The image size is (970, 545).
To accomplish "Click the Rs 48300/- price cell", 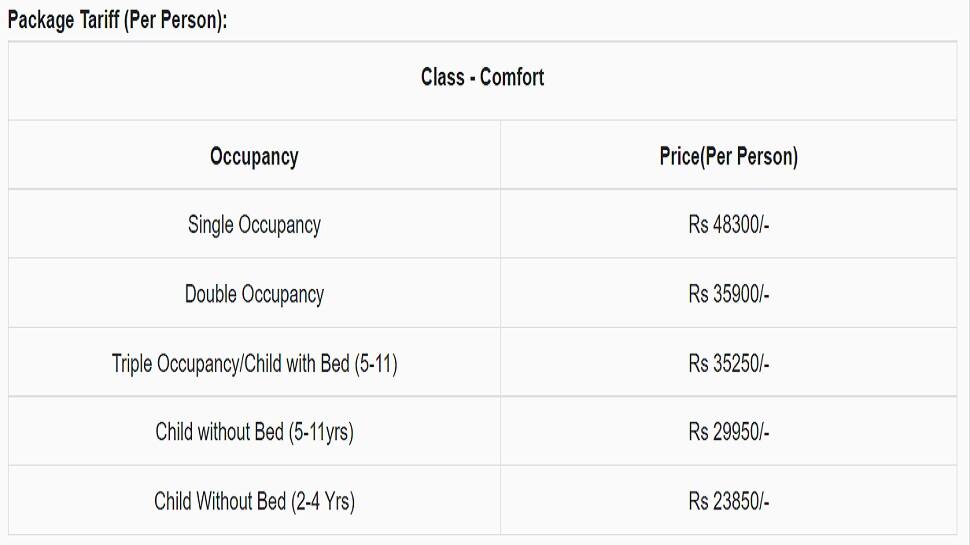I will pyautogui.click(x=729, y=224).
